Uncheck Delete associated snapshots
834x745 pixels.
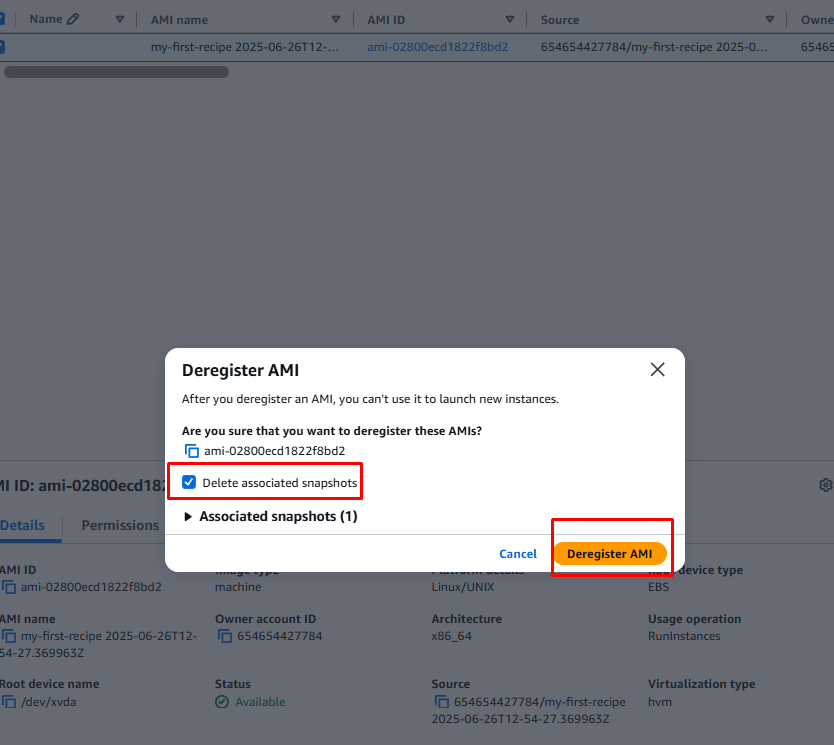pyautogui.click(x=189, y=483)
